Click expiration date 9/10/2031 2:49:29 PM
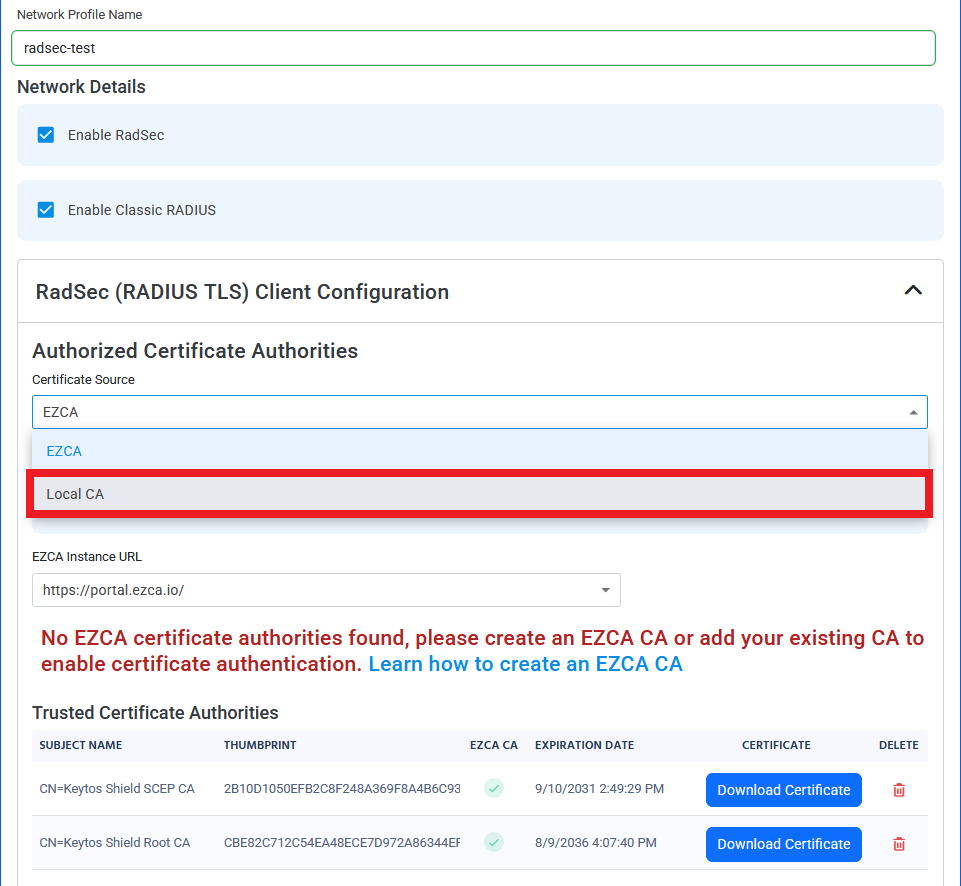 [599, 789]
